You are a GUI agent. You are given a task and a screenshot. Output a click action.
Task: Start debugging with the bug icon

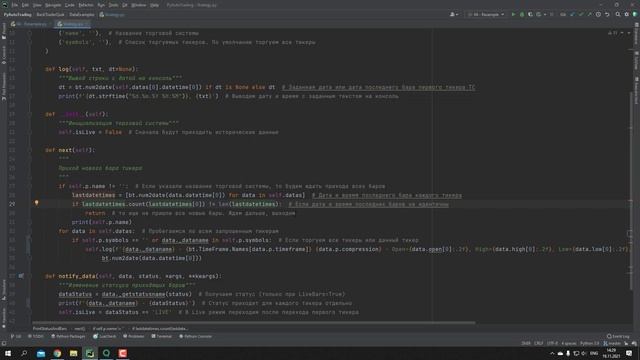pos(522,14)
